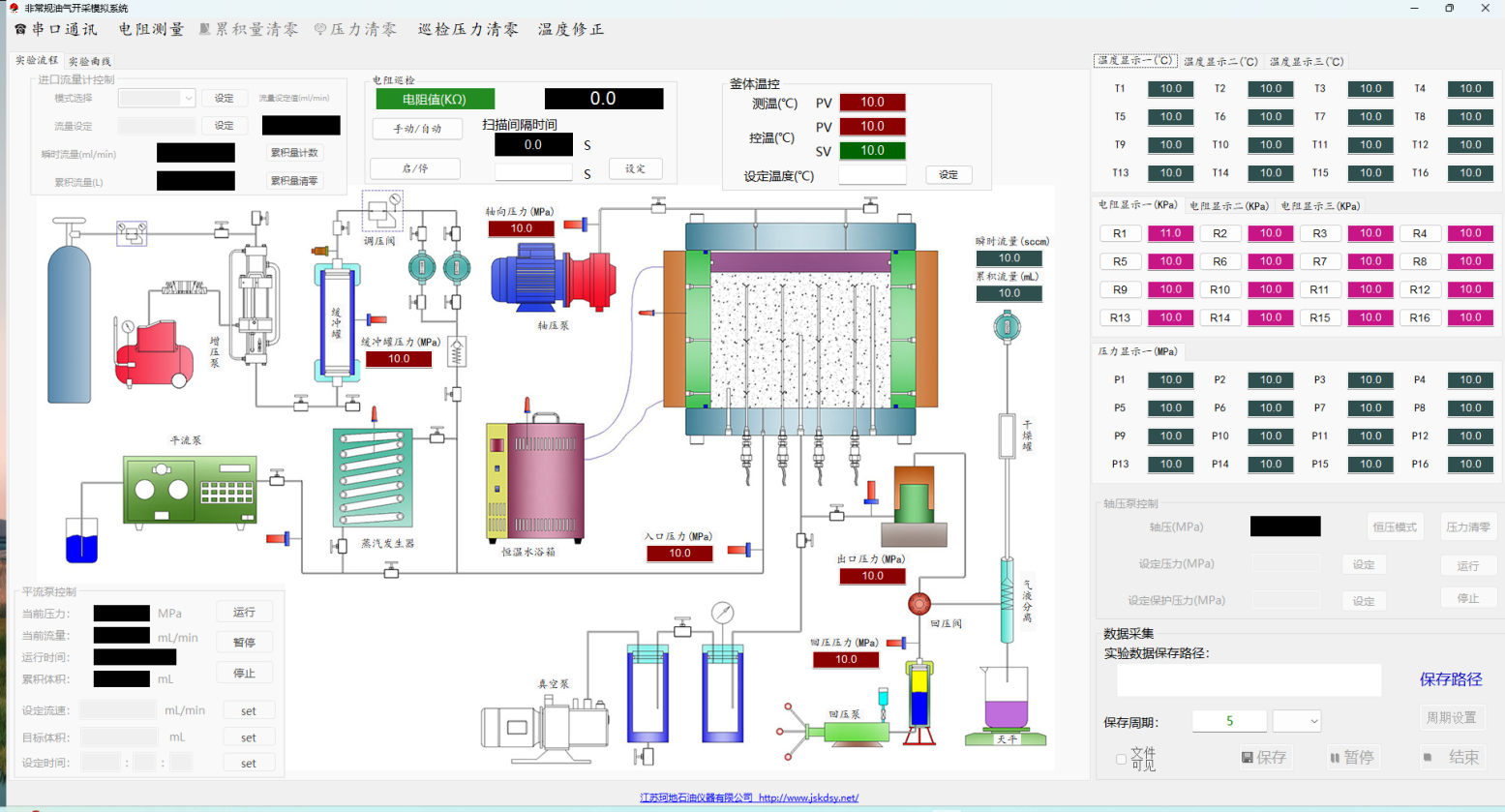Toggle the 文件可见 checkbox

[x=1121, y=759]
